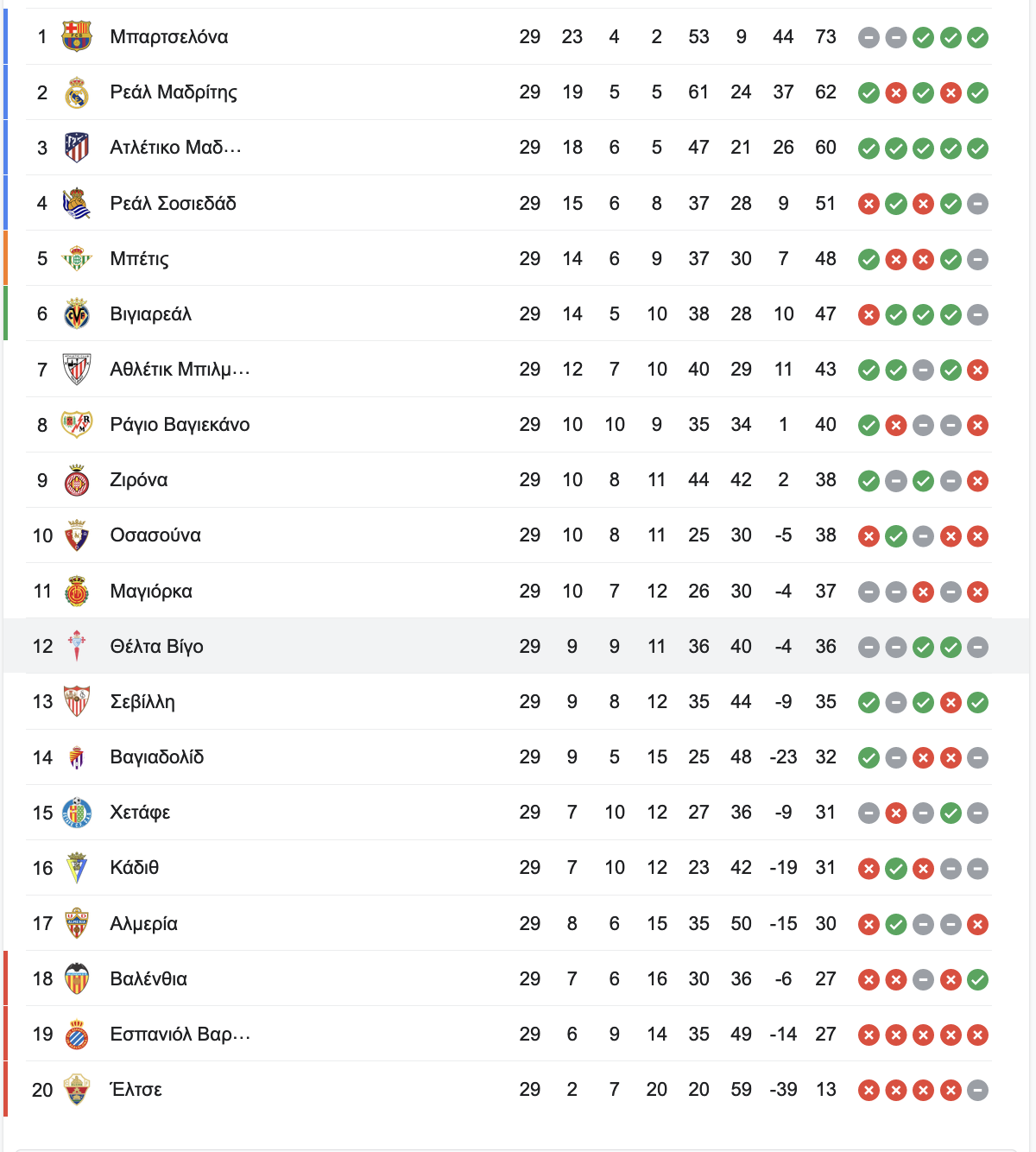Click Real Madrid's first red loss indicator
1036x1152 pixels.
896,92
